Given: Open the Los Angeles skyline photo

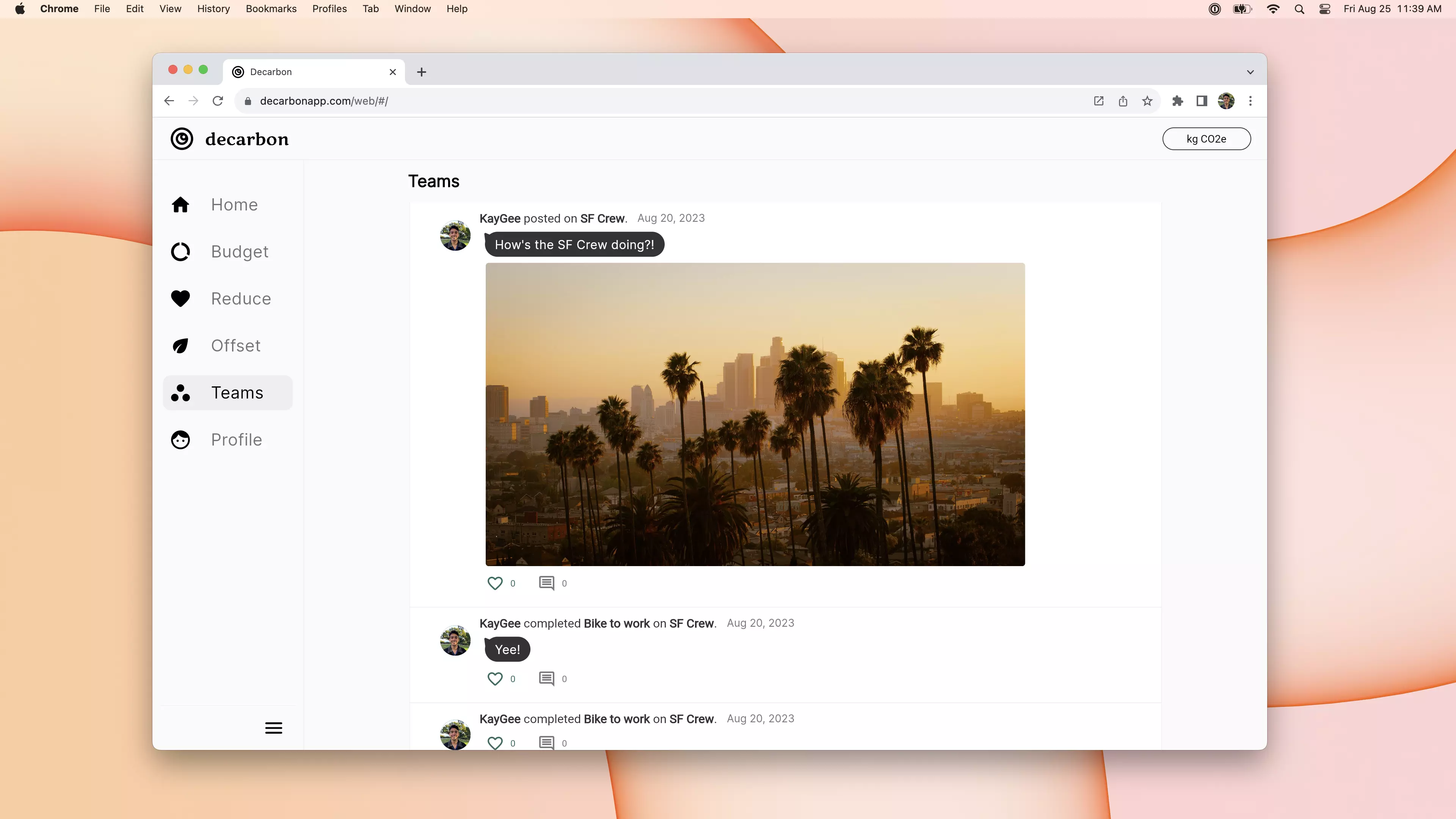Looking at the screenshot, I should (x=755, y=414).
